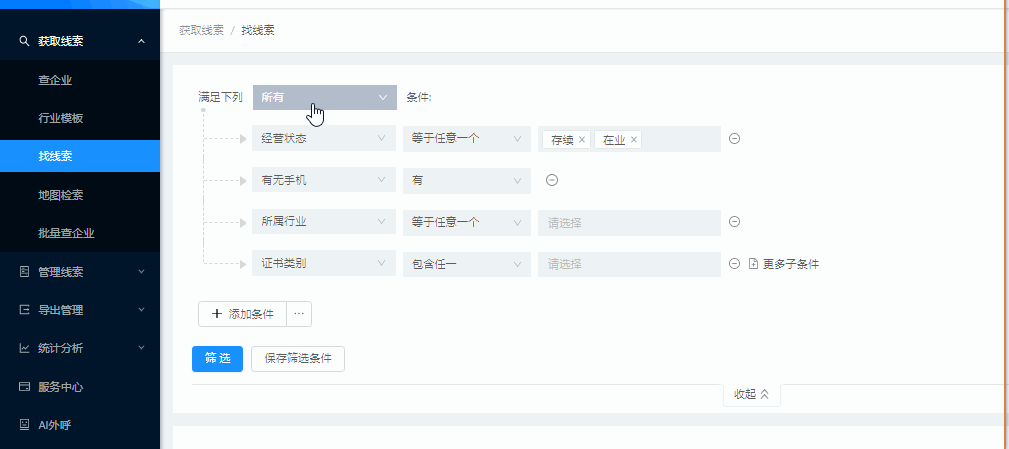Viewport: 1009px width, 449px height.
Task: Expand the 管理线索 sidebar menu
Action: point(80,271)
